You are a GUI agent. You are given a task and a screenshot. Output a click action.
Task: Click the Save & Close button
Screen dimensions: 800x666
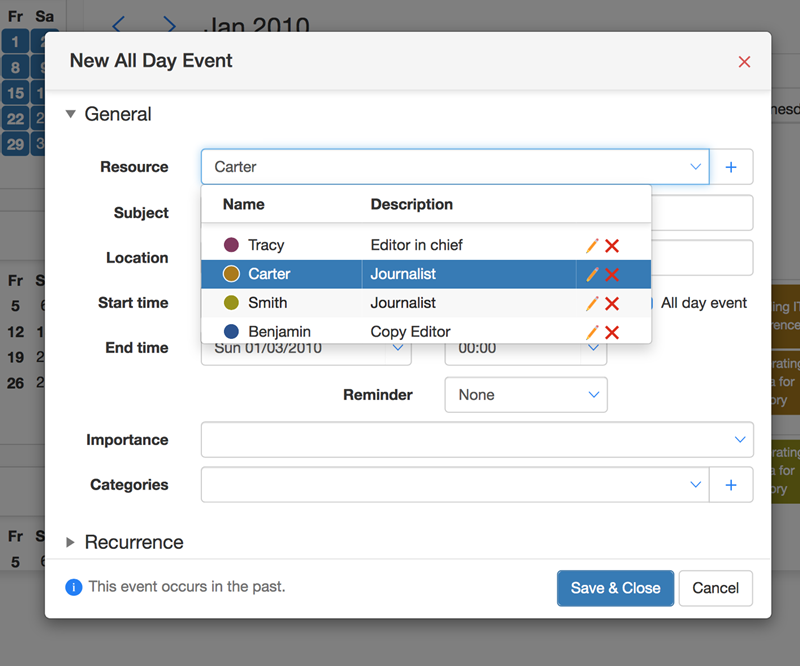(x=615, y=588)
